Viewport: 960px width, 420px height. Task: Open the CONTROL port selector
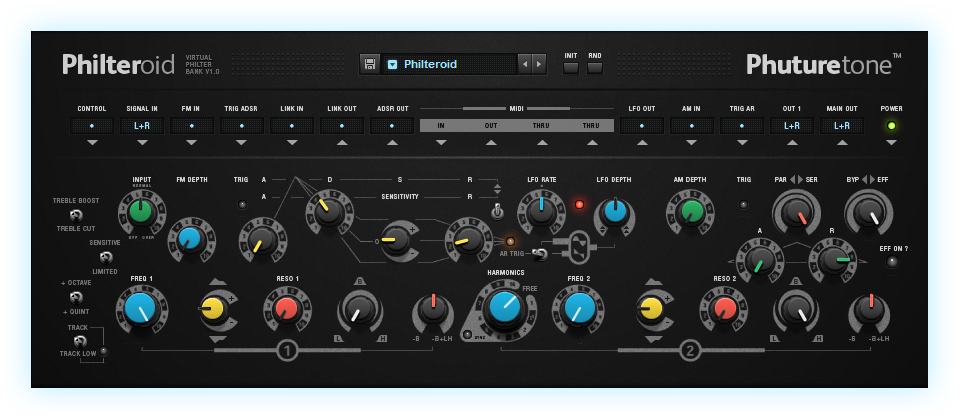pyautogui.click(x=92, y=126)
